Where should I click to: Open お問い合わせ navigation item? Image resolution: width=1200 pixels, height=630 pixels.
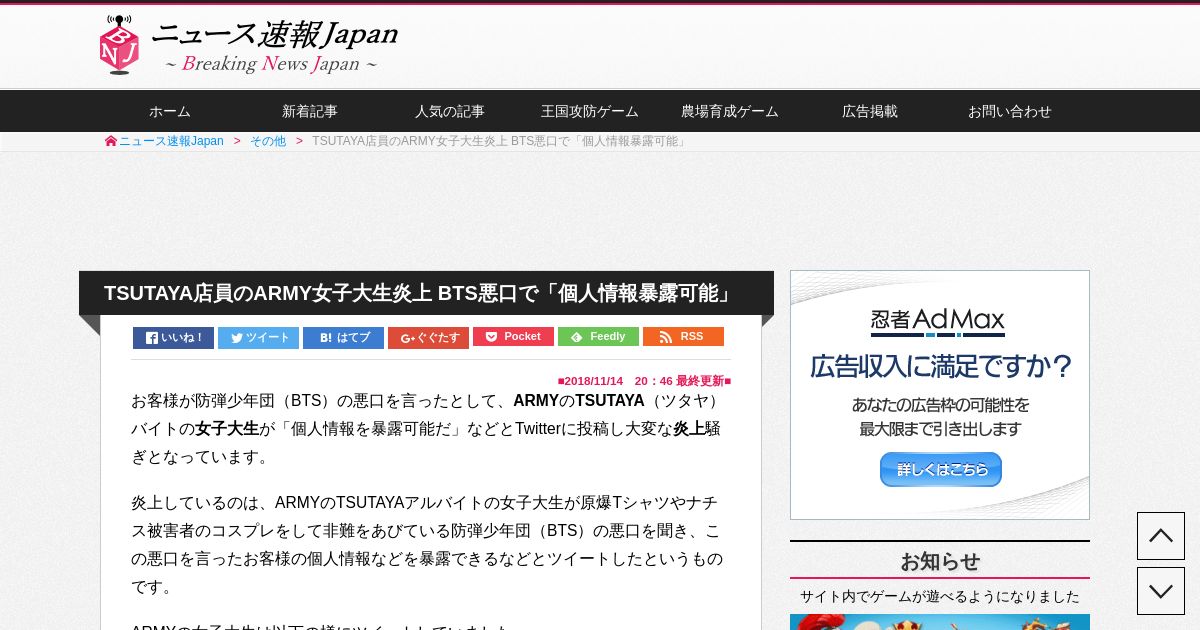[x=1010, y=111]
